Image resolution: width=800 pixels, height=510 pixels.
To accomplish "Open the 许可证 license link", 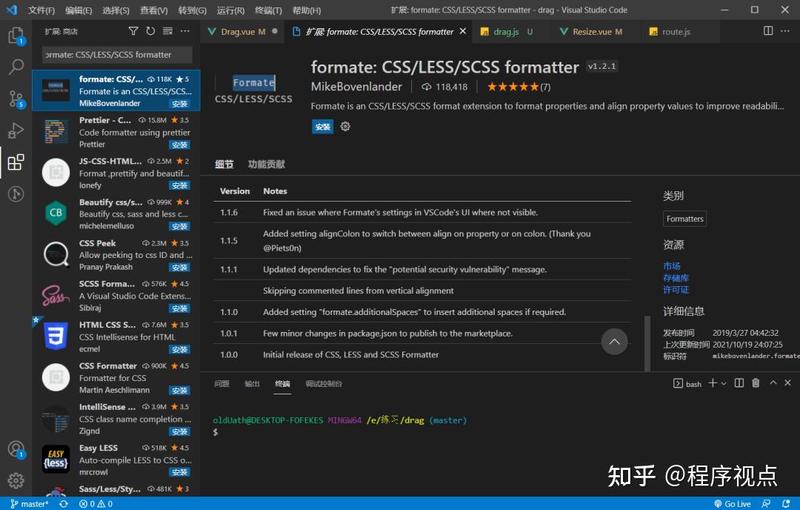I will [x=676, y=290].
